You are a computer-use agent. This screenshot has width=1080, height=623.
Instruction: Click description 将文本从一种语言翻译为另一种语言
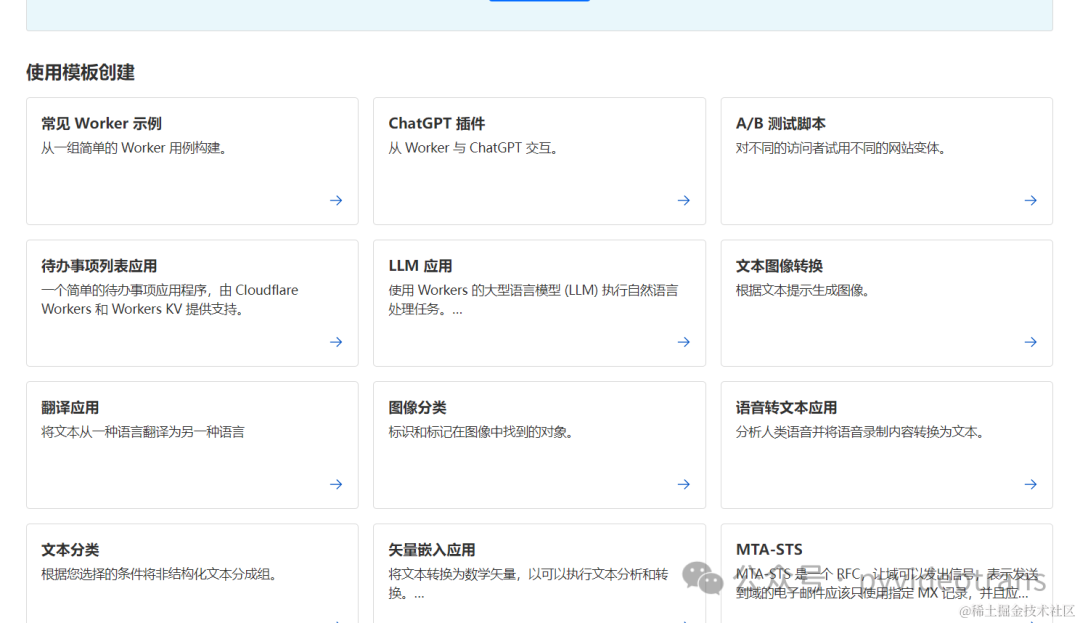click(143, 432)
